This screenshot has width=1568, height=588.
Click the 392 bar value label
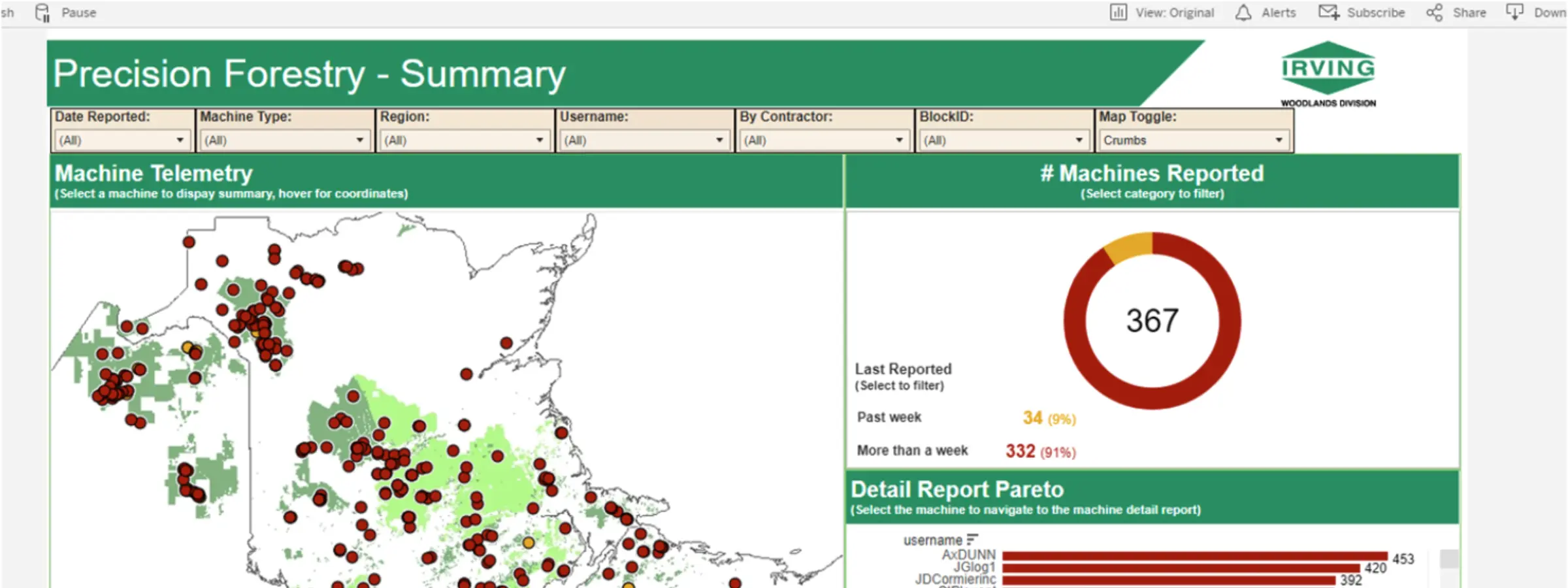pyautogui.click(x=1351, y=580)
